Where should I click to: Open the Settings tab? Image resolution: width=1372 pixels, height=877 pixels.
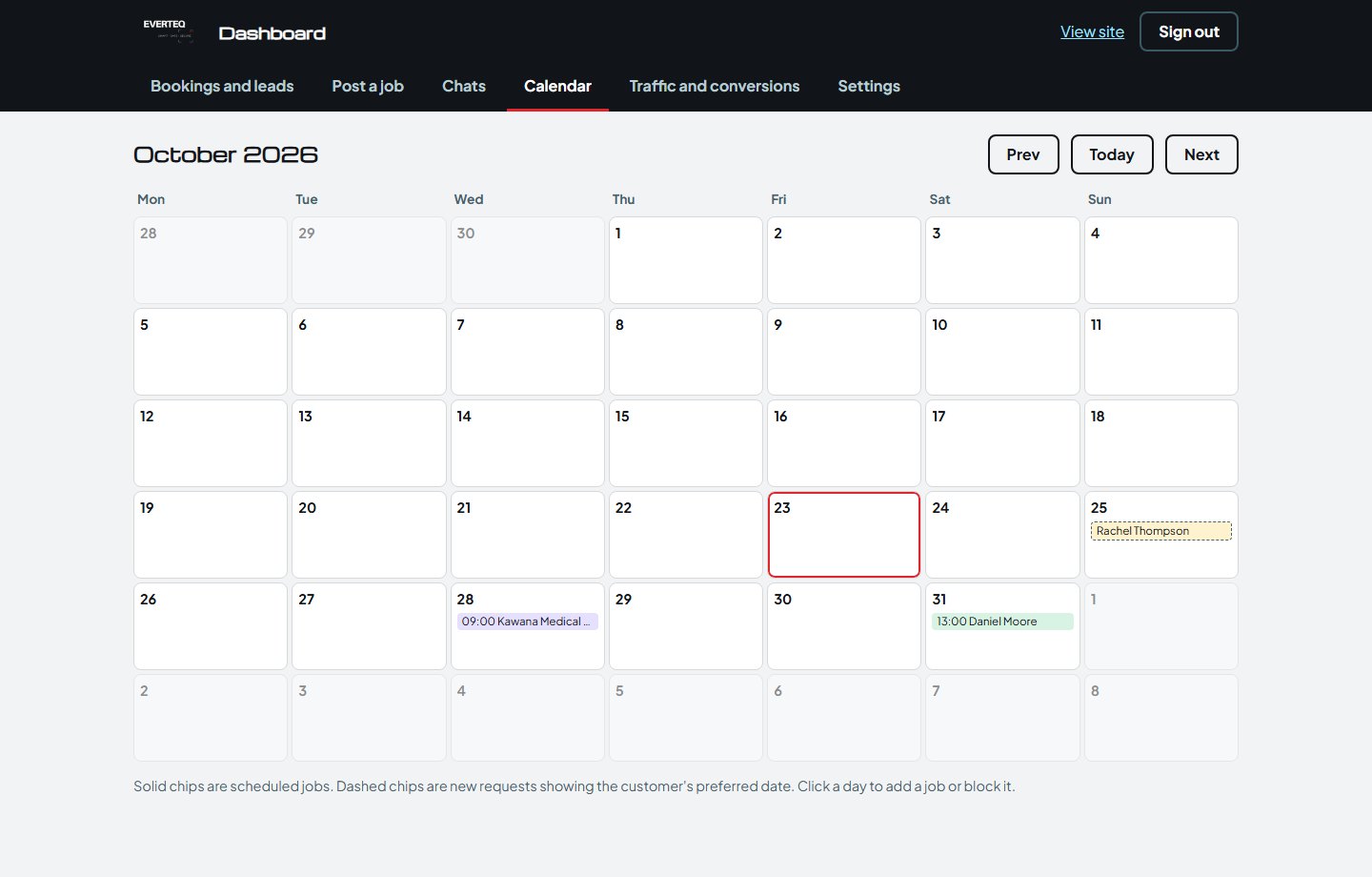pyautogui.click(x=869, y=86)
